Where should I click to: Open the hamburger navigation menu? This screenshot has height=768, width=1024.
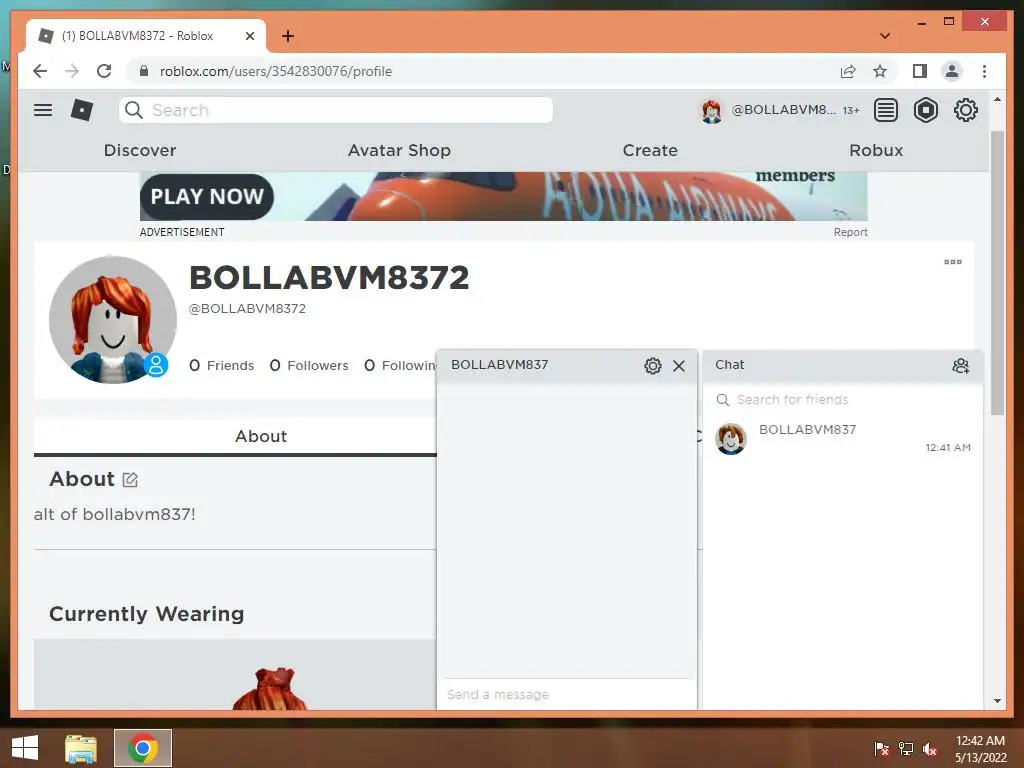43,110
